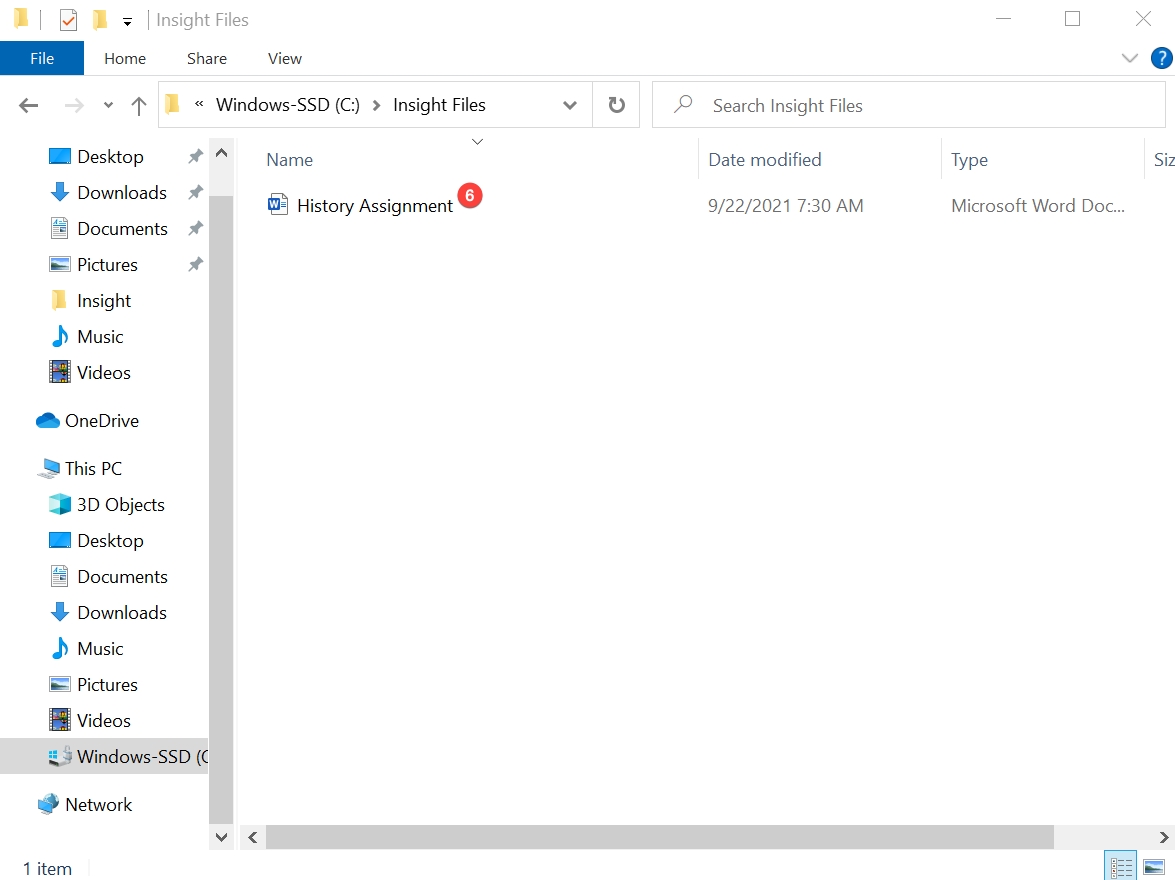Viewport: 1175px width, 880px height.
Task: Open the address bar history dropdown
Action: pyautogui.click(x=570, y=105)
